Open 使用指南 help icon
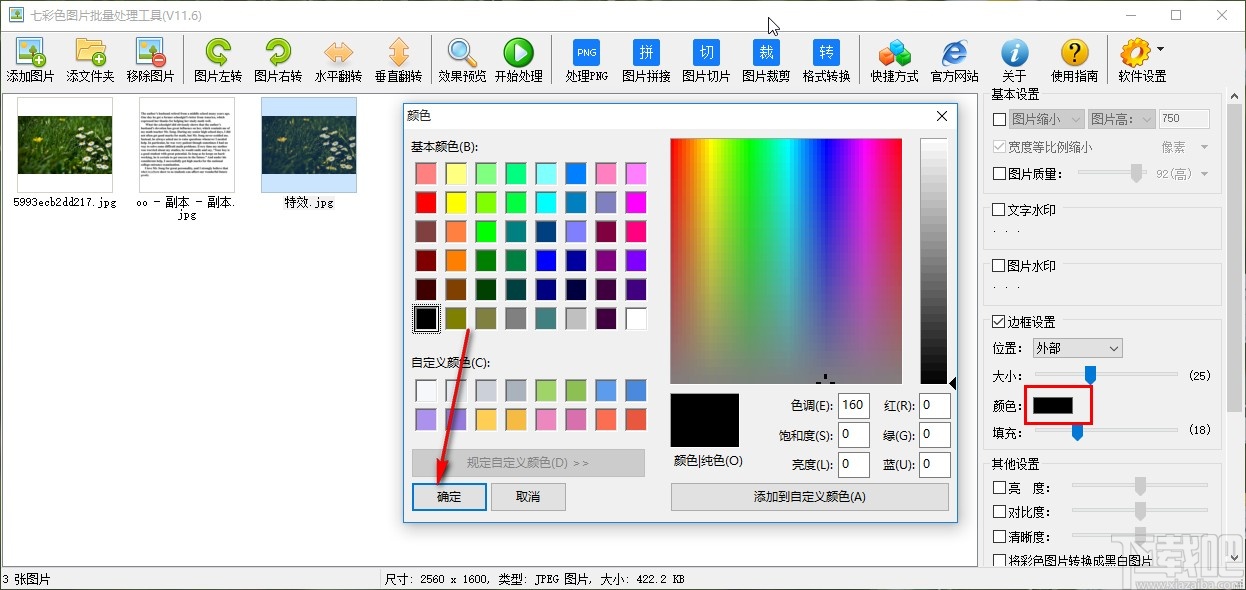Image resolution: width=1246 pixels, height=590 pixels. (x=1075, y=60)
